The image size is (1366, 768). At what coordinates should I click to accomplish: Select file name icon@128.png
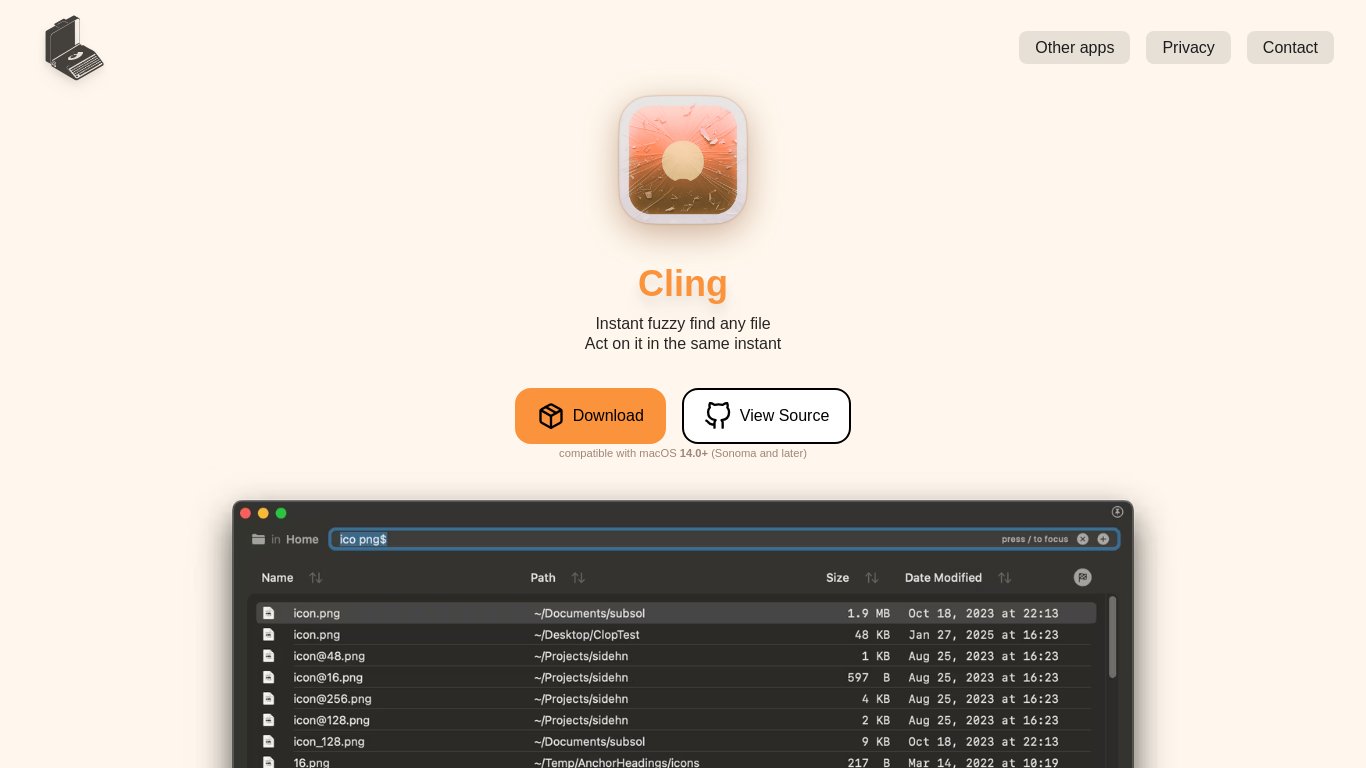pyautogui.click(x=331, y=720)
